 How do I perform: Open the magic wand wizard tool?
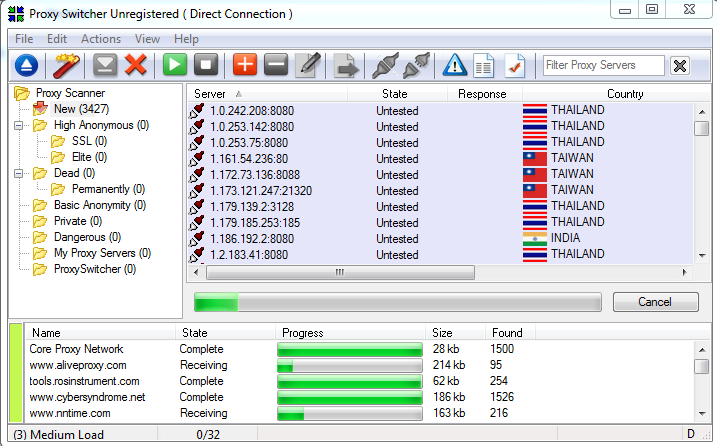(67, 65)
